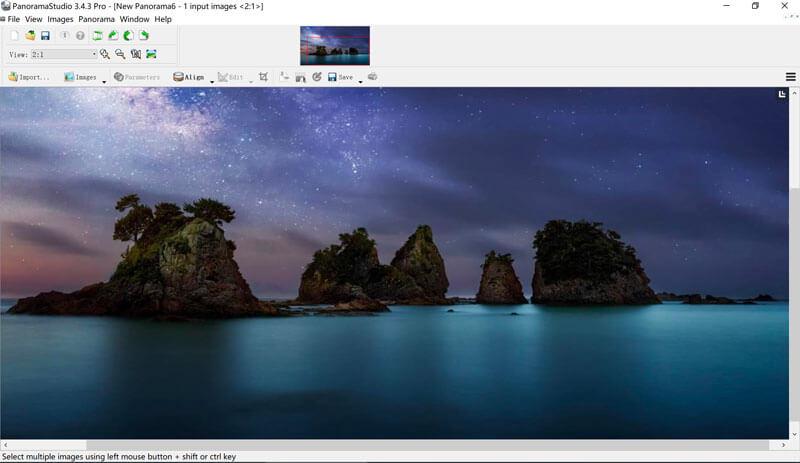Click the green clockwise rotate page icon
This screenshot has height=463, width=800.
[144, 35]
